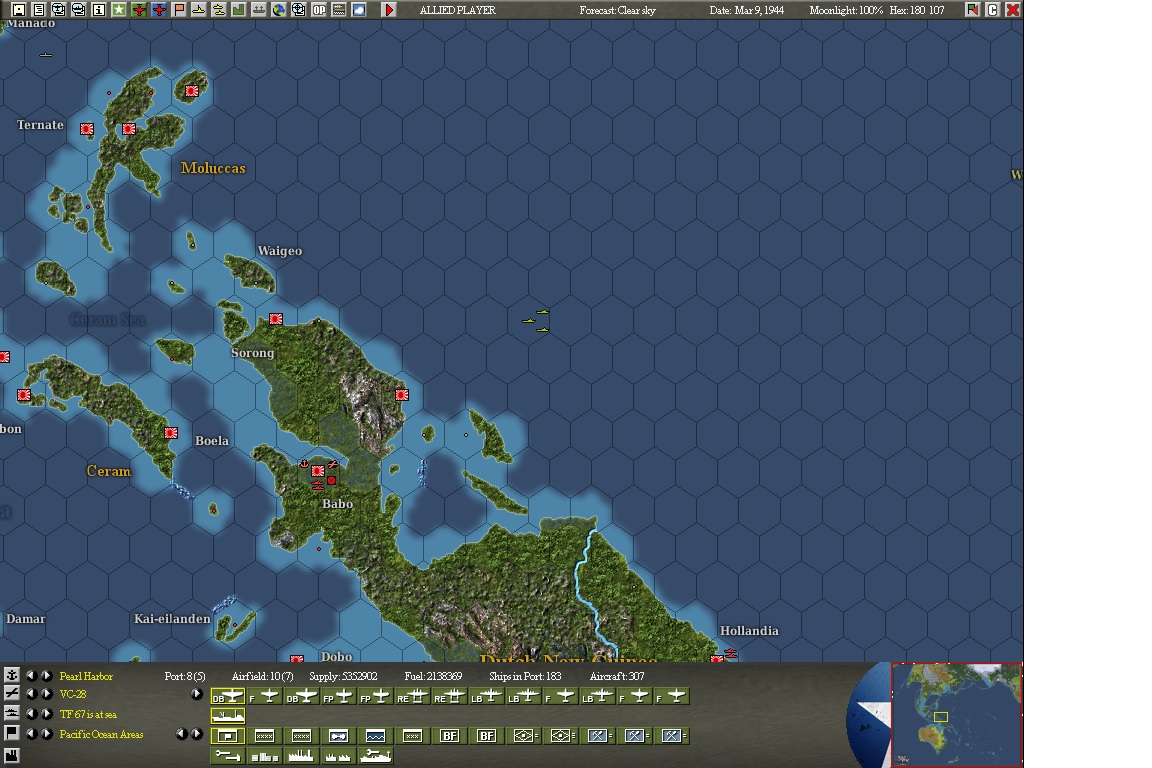
Task: Click the white star on green icon
Action: coord(119,10)
